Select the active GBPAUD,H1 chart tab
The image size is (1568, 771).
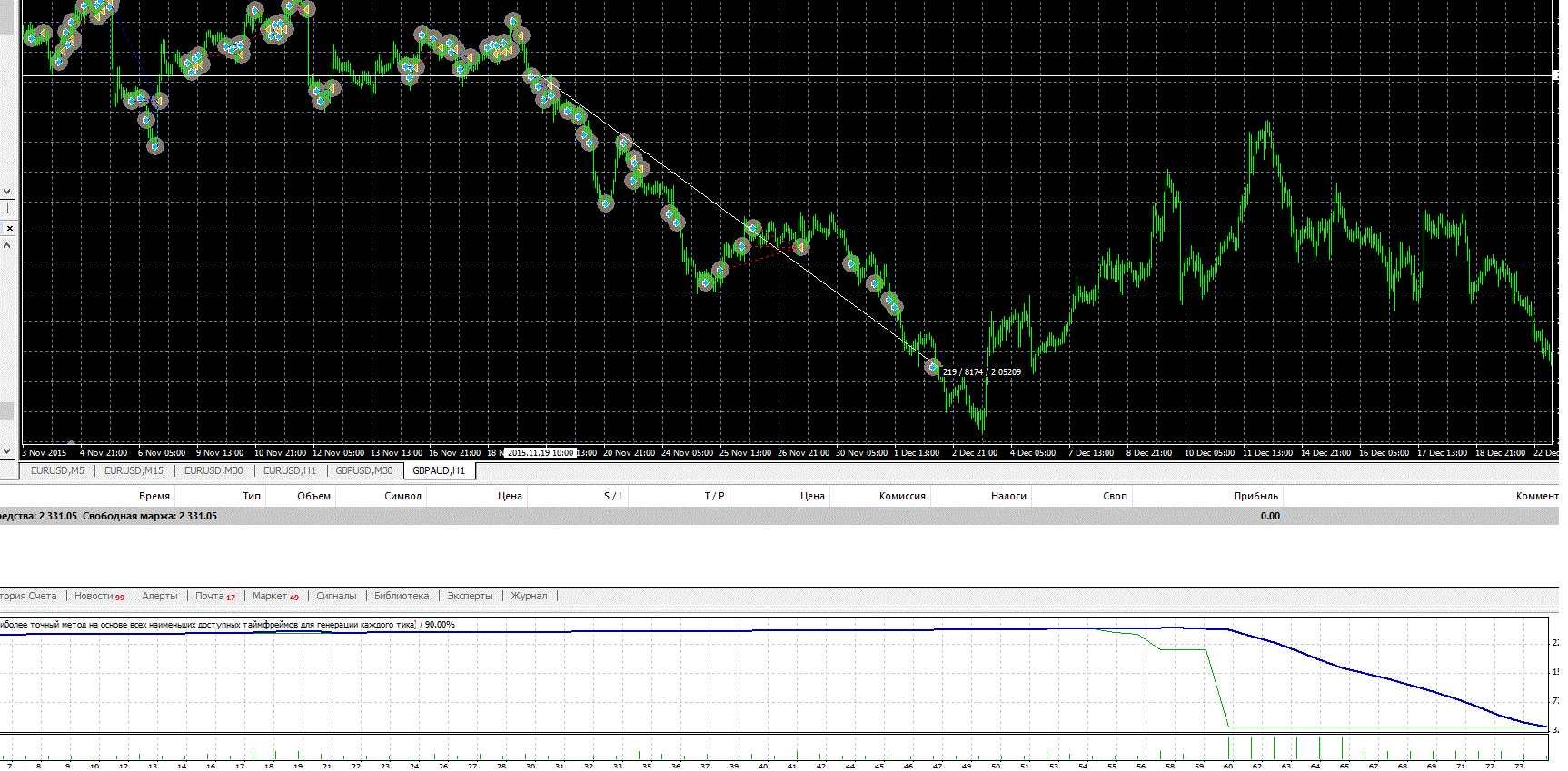pyautogui.click(x=439, y=470)
